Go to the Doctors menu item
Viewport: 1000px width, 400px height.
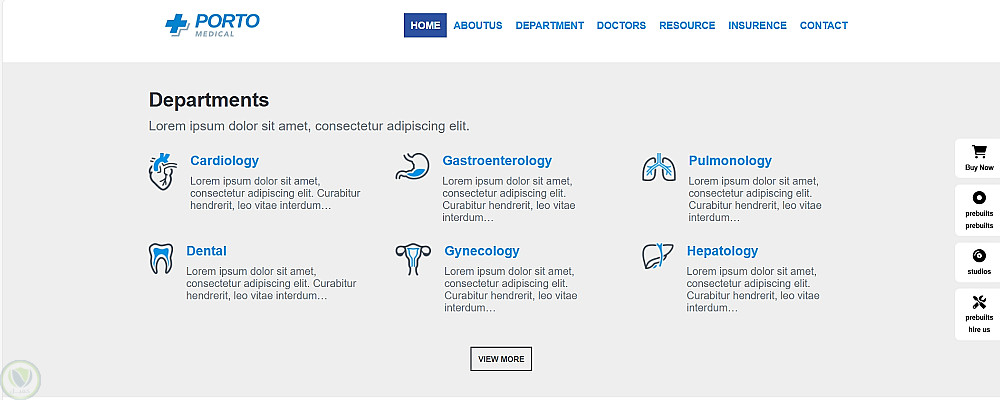tap(621, 26)
